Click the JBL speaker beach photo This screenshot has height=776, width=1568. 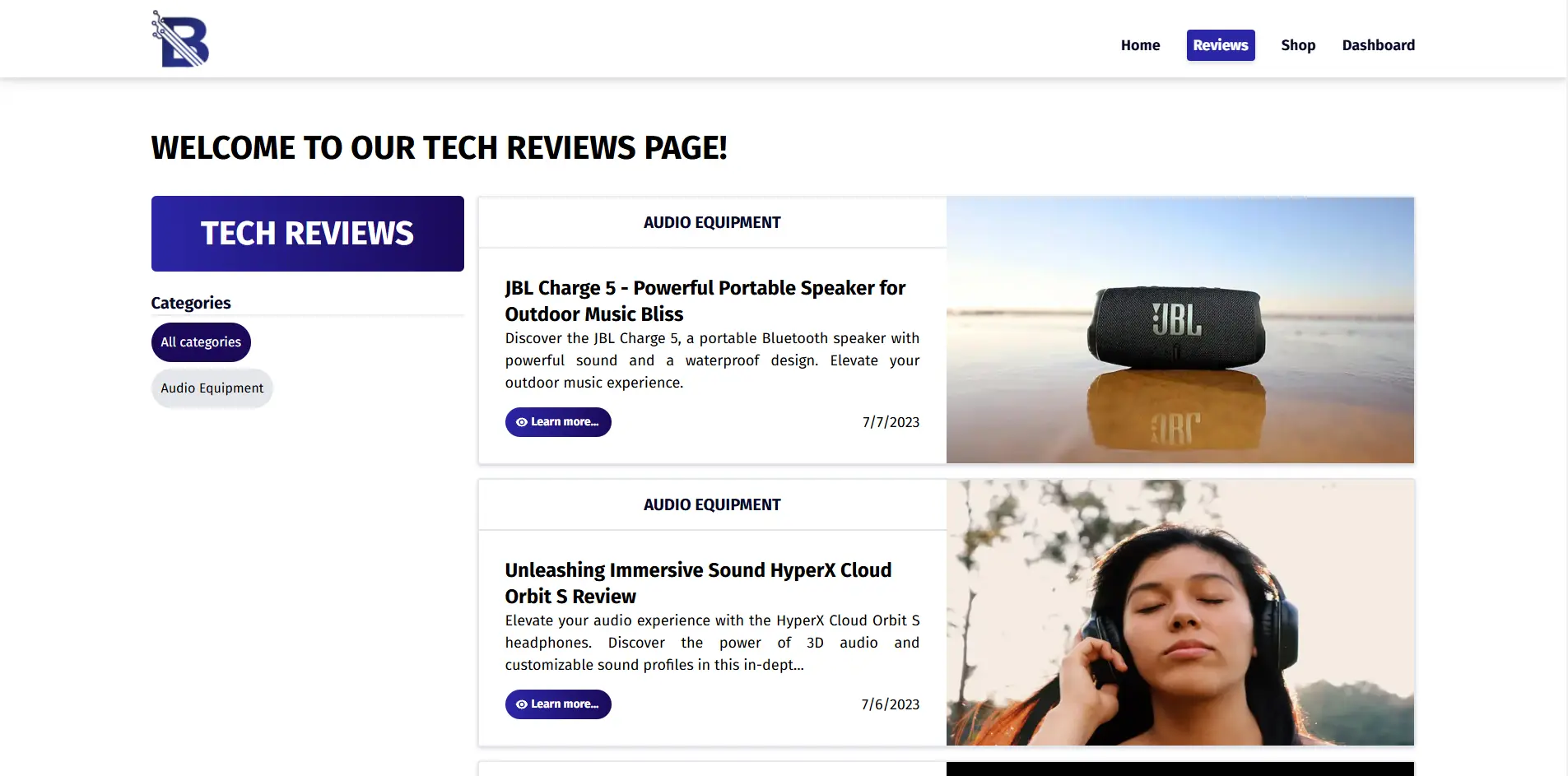tap(1180, 330)
